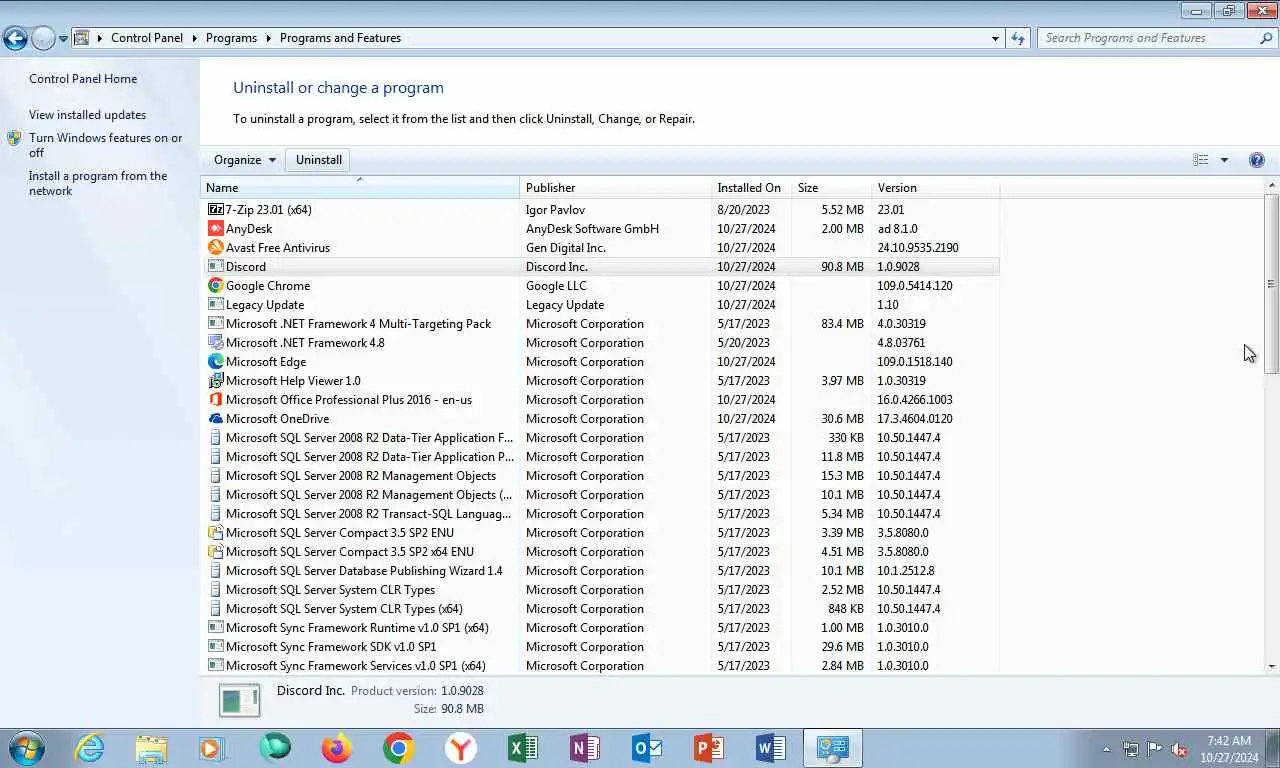Click the Back navigation arrow
The width and height of the screenshot is (1280, 768).
click(15, 39)
